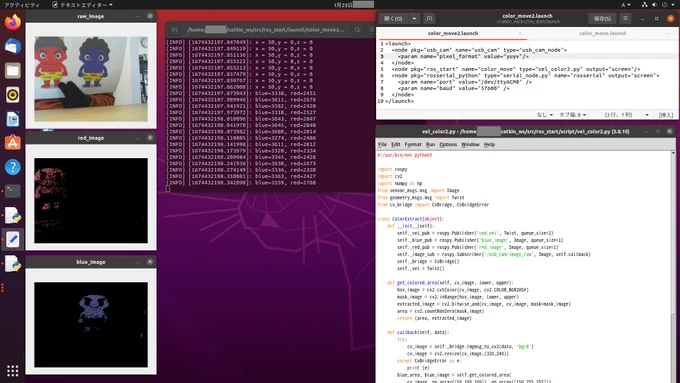Open Help menu in IDLE
The width and height of the screenshot is (680, 383).
click(x=489, y=144)
